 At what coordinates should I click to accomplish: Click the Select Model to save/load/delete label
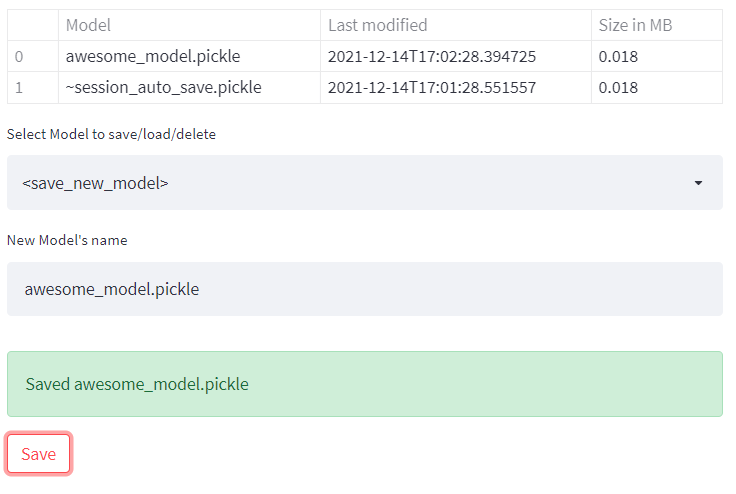pos(111,134)
